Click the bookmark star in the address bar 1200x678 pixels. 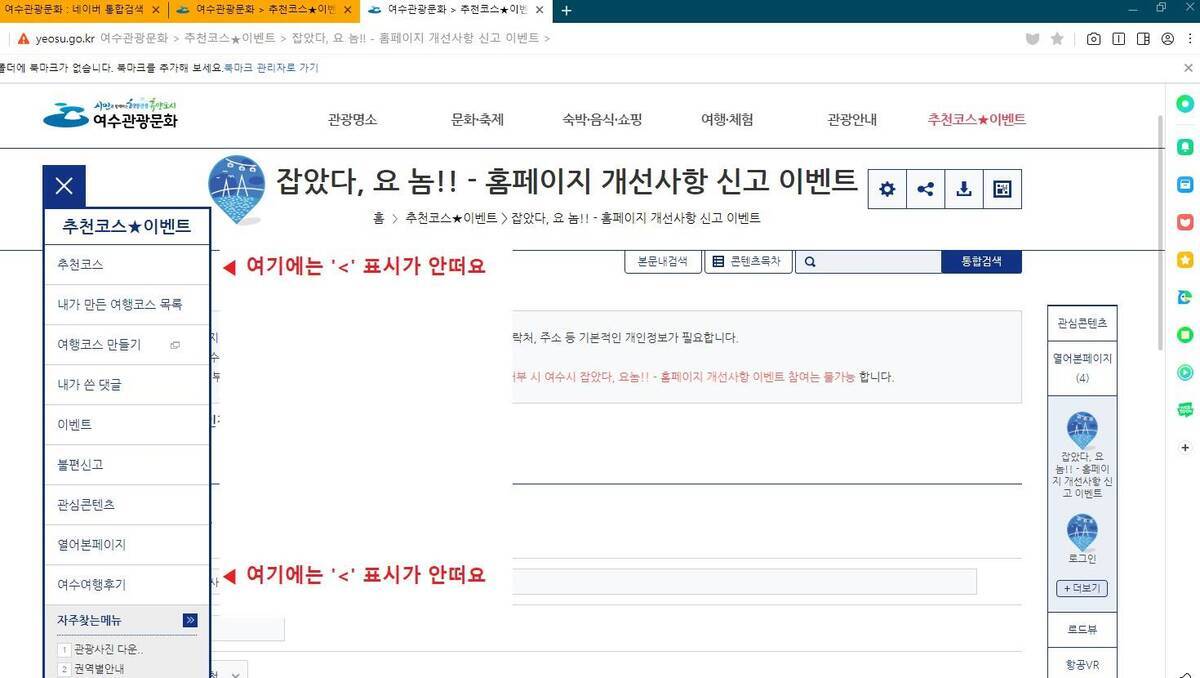pos(1057,39)
